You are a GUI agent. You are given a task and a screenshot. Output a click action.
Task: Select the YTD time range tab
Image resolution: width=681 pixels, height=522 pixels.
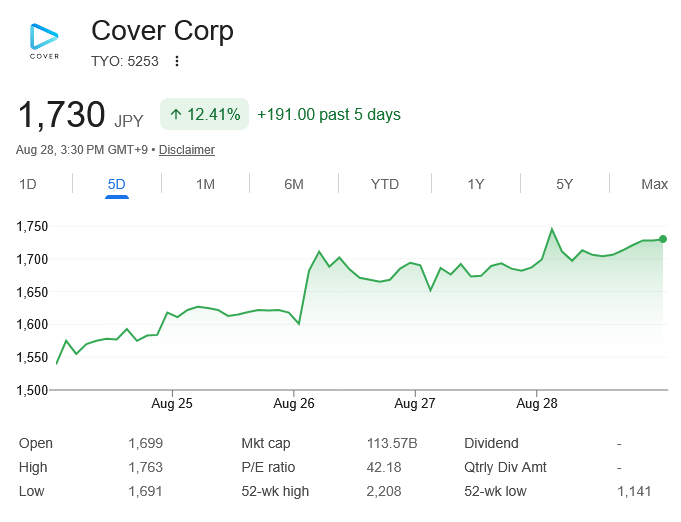click(385, 185)
